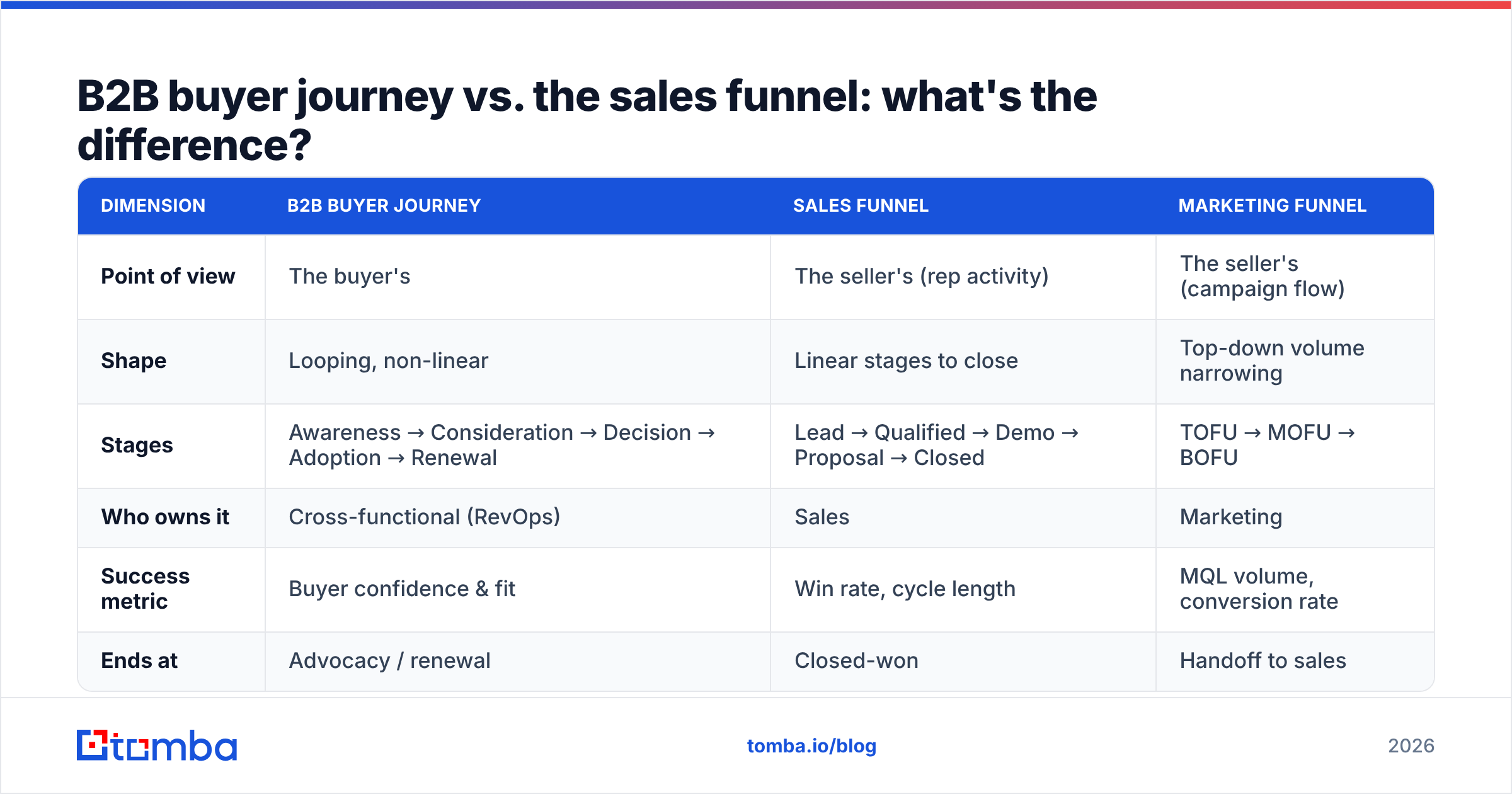1512x794 pixels.
Task: Click the tomba logo
Action: coord(157,745)
